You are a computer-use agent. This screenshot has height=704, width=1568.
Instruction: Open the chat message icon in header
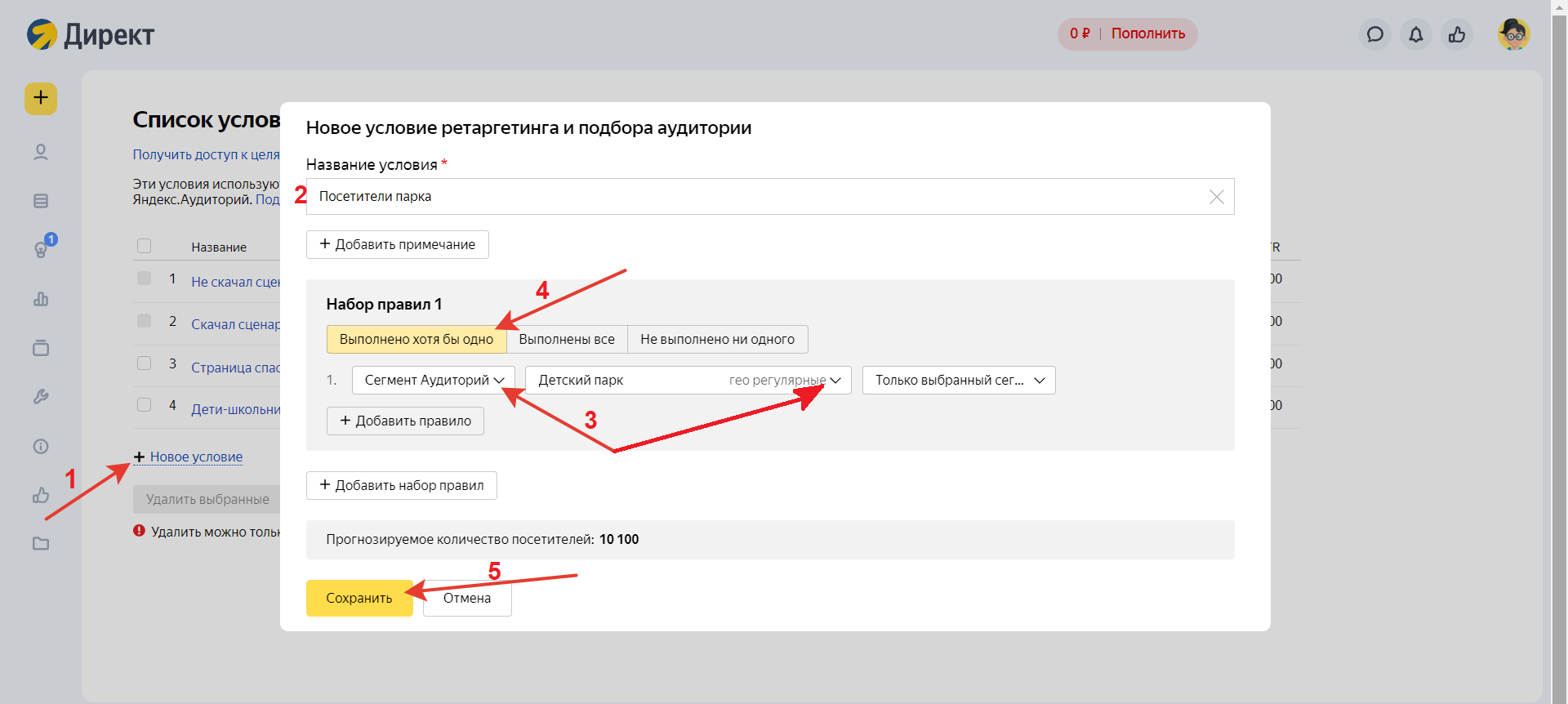coord(1375,34)
